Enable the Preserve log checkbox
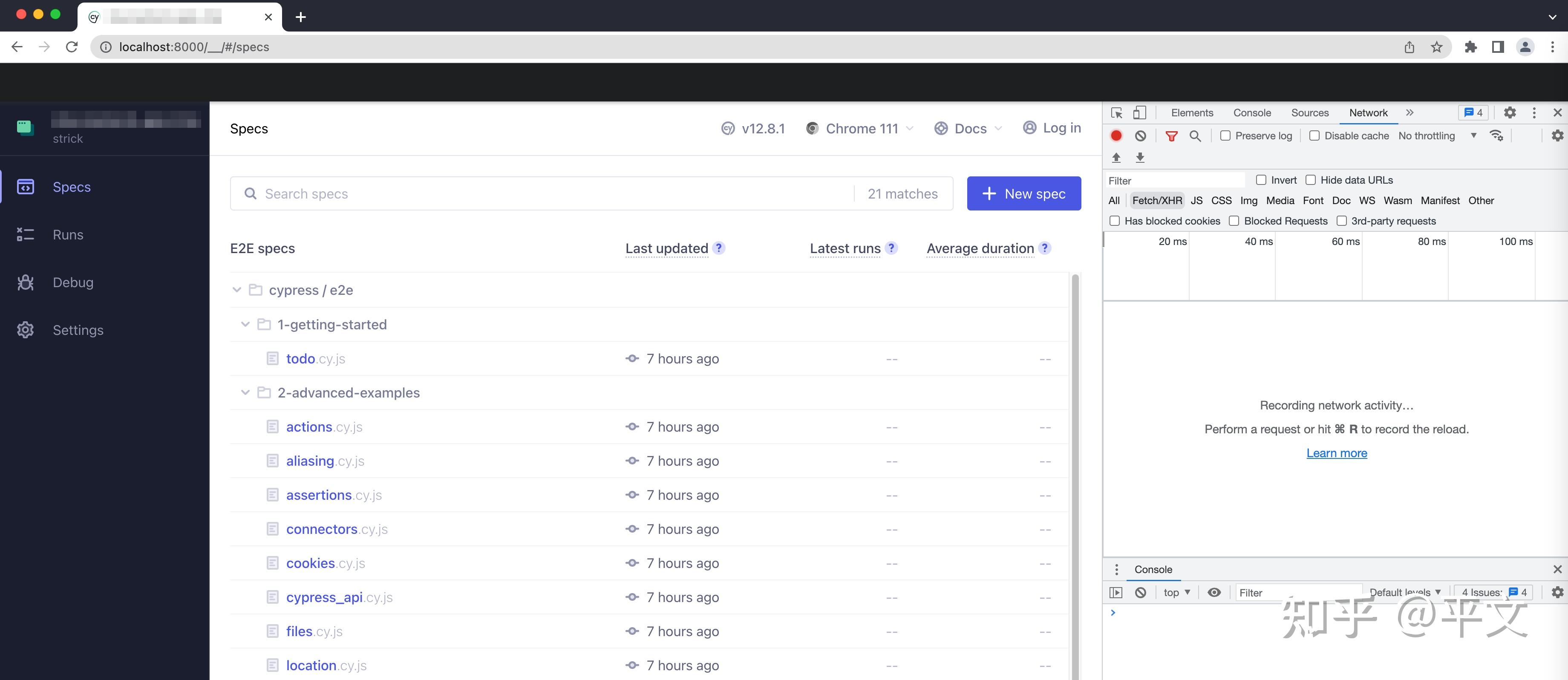This screenshot has width=1568, height=680. point(1225,136)
